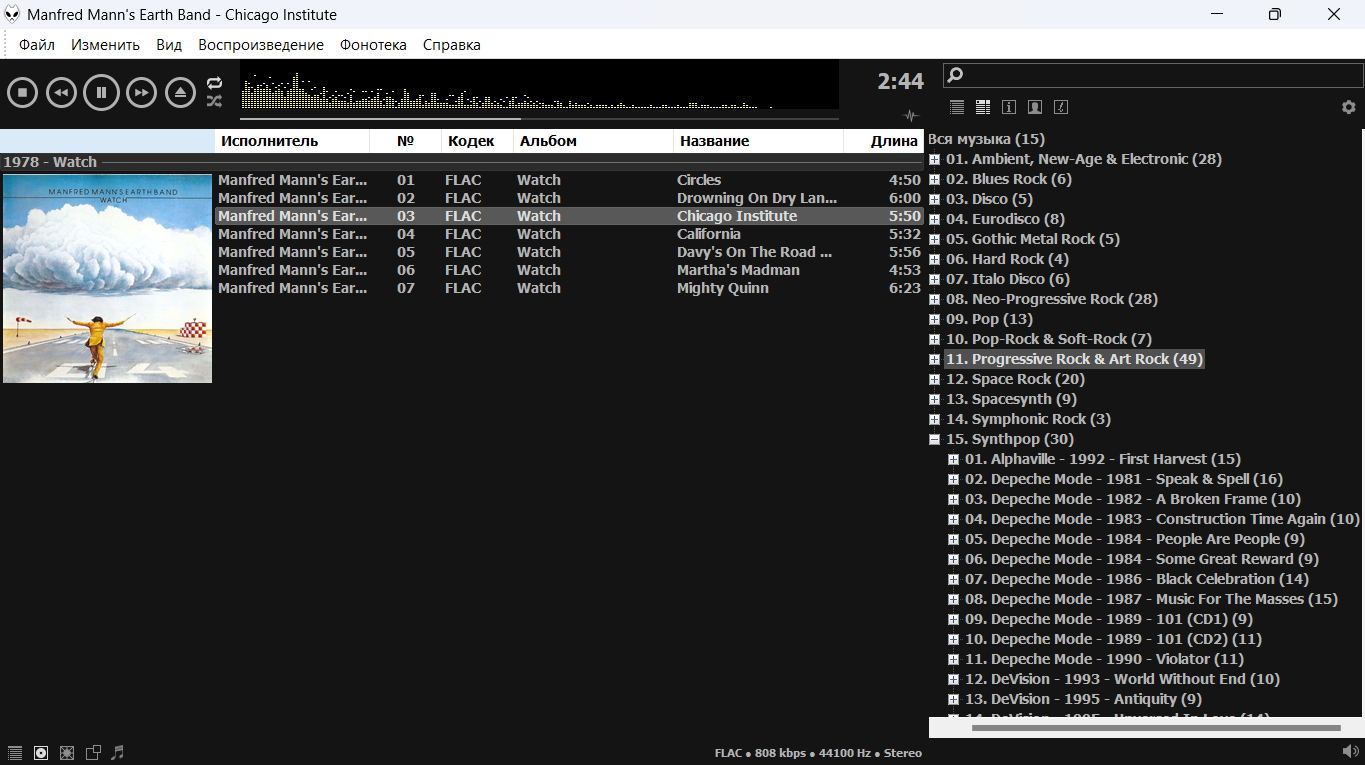The image size is (1365, 765).
Task: Click the music note icon in status bar
Action: (118, 753)
